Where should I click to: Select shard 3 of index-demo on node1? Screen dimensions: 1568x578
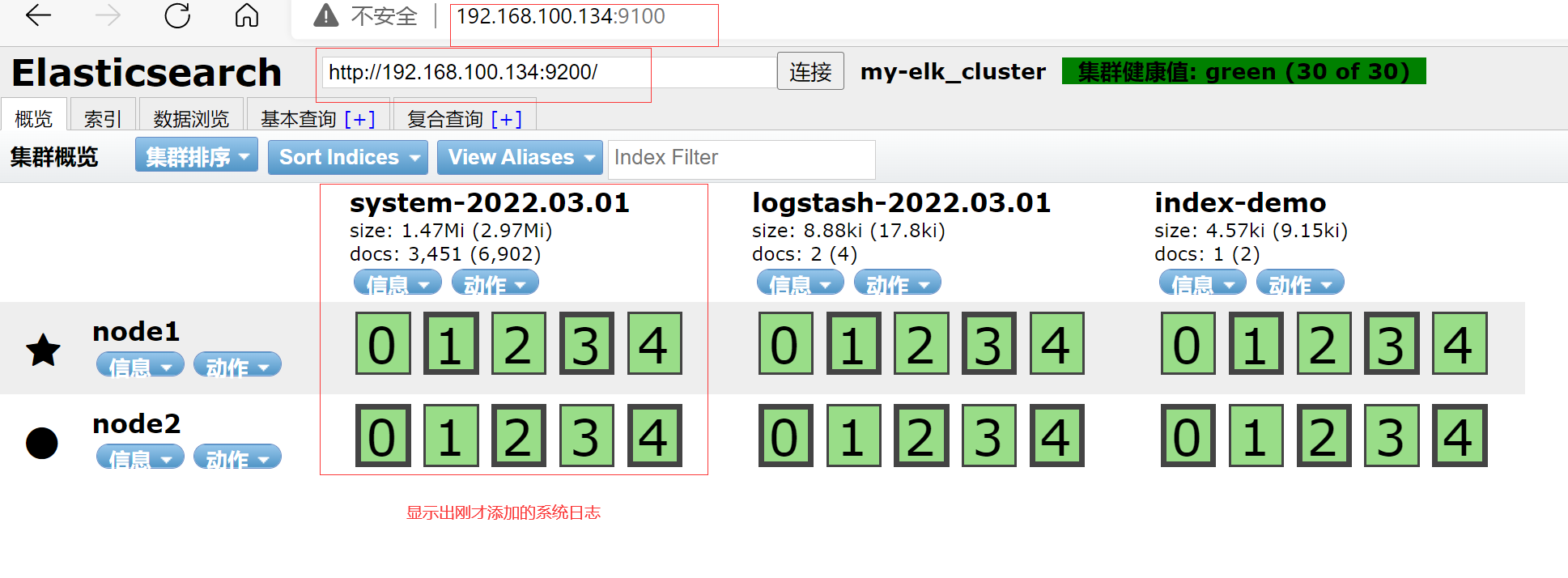click(1392, 343)
